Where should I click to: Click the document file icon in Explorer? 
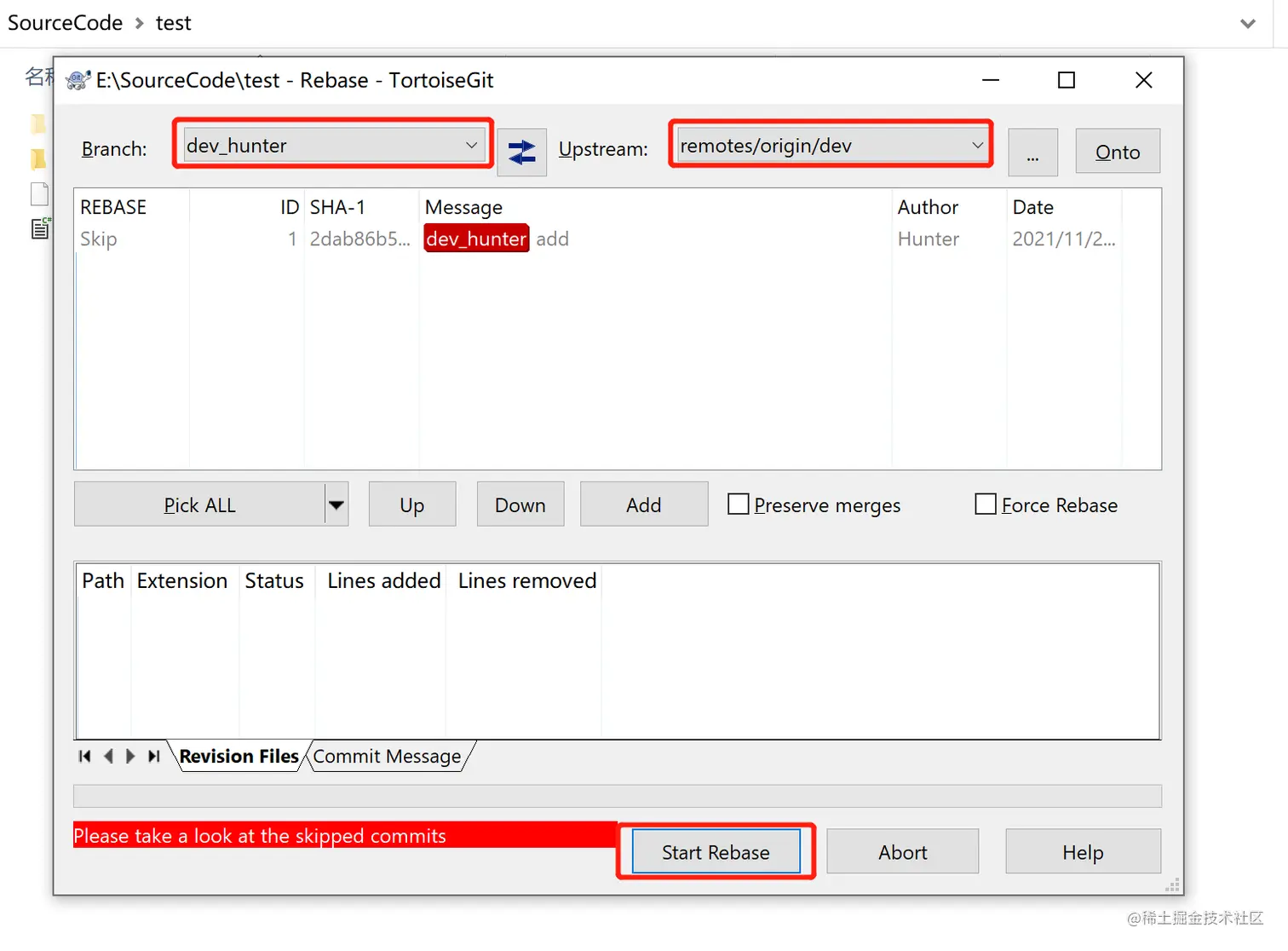(39, 194)
